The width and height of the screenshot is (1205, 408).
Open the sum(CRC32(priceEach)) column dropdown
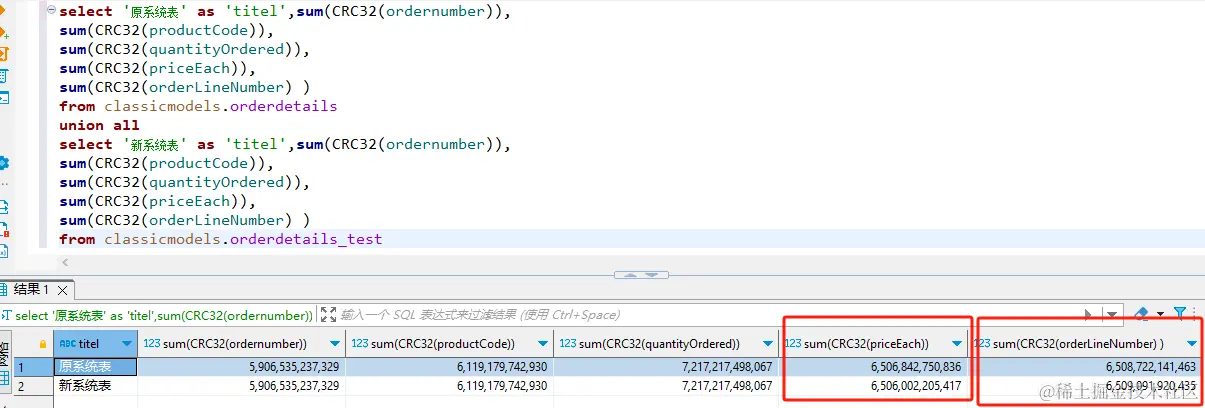(957, 344)
